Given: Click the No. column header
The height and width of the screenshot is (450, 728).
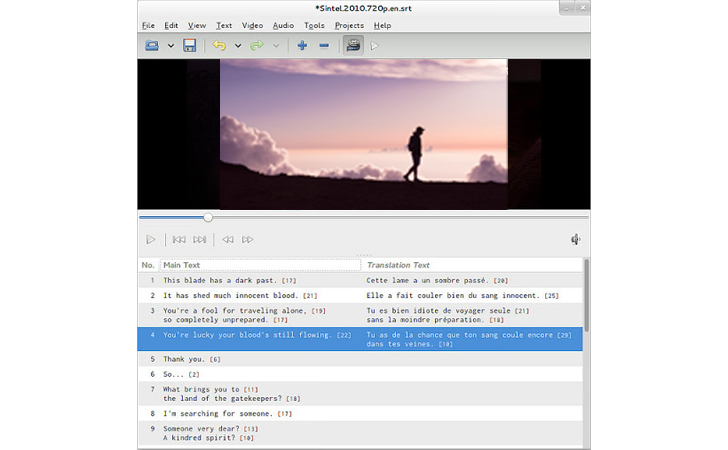Looking at the screenshot, I should (149, 265).
